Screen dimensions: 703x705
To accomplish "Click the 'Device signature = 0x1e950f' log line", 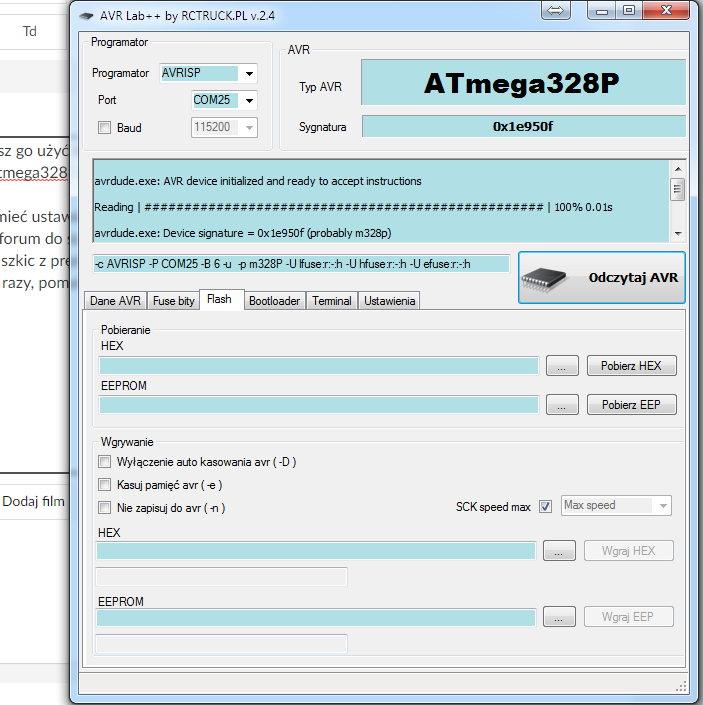I will [x=243, y=233].
